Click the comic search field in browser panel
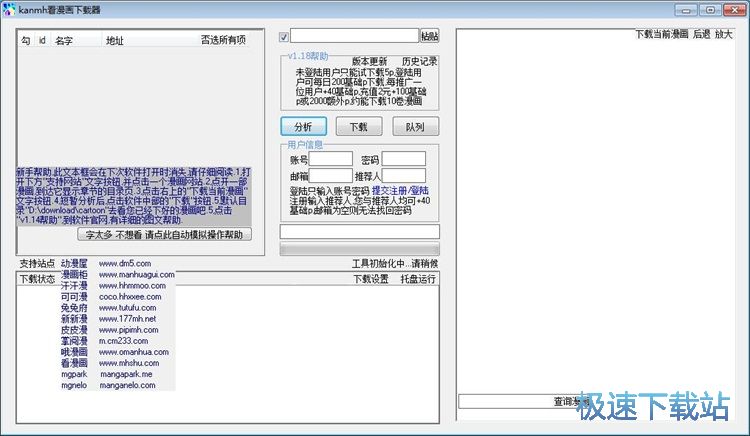Viewport: 750px width, 436px height. [x=505, y=402]
